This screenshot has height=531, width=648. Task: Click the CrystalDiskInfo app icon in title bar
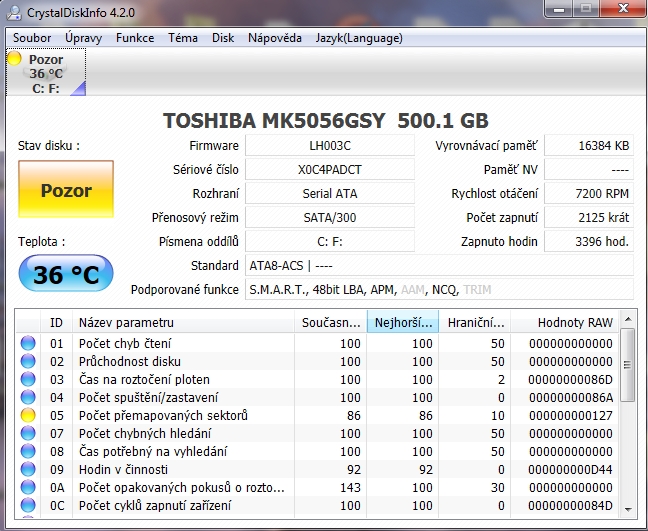(x=14, y=12)
